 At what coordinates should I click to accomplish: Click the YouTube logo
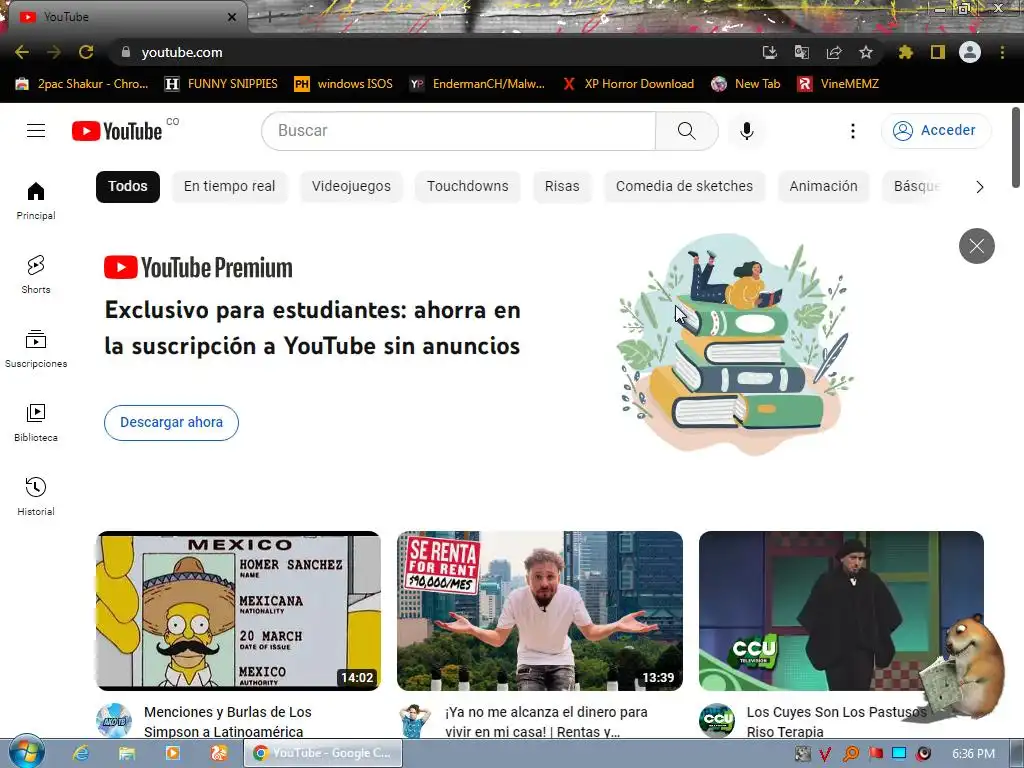[117, 131]
